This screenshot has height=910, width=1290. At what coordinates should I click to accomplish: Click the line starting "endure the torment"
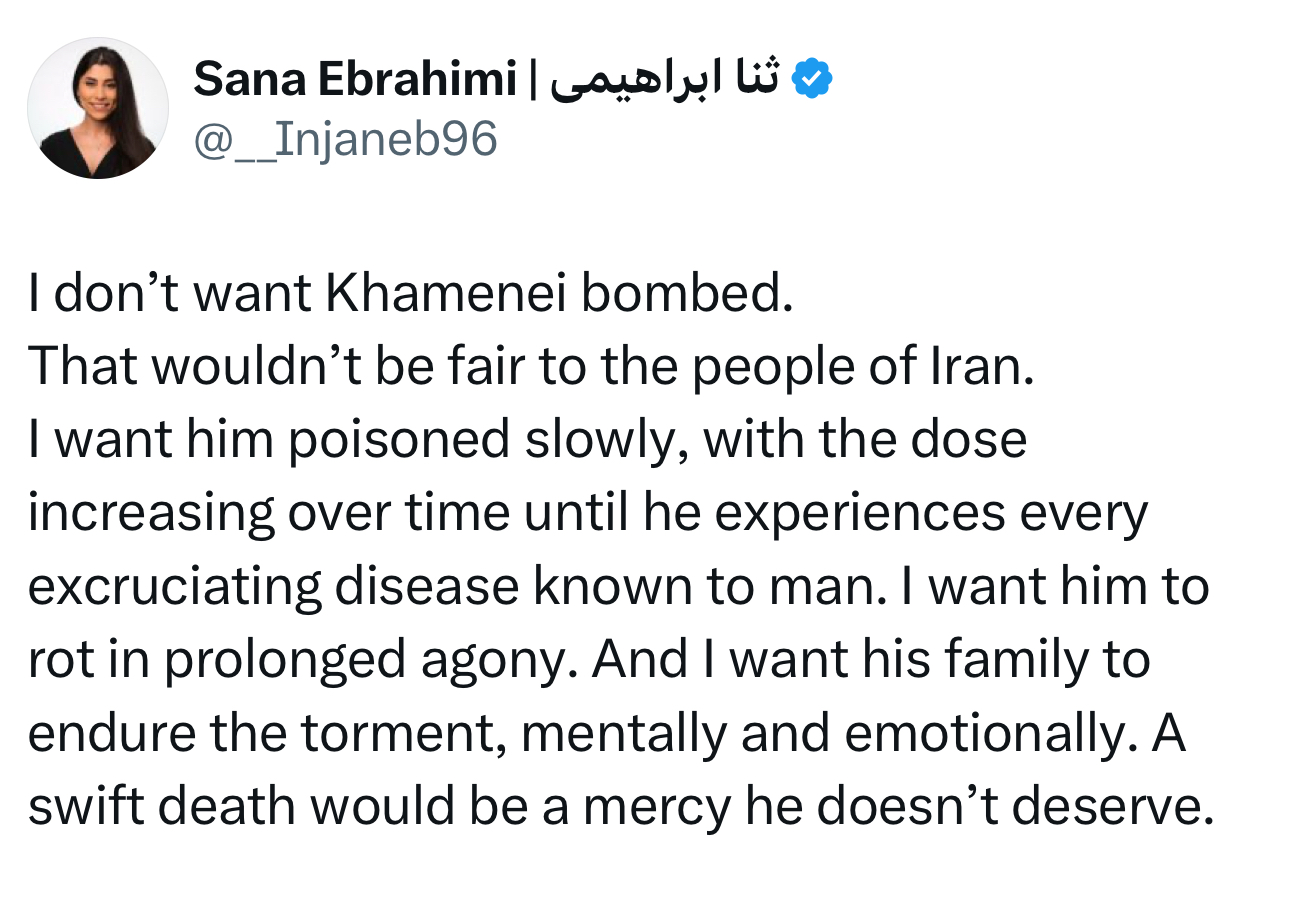(x=606, y=733)
